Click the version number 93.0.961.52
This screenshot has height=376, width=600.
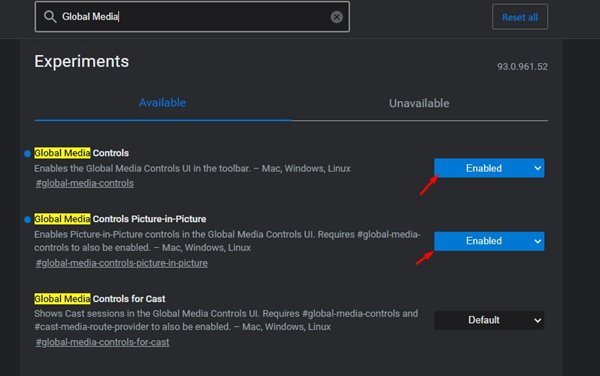pyautogui.click(x=522, y=67)
